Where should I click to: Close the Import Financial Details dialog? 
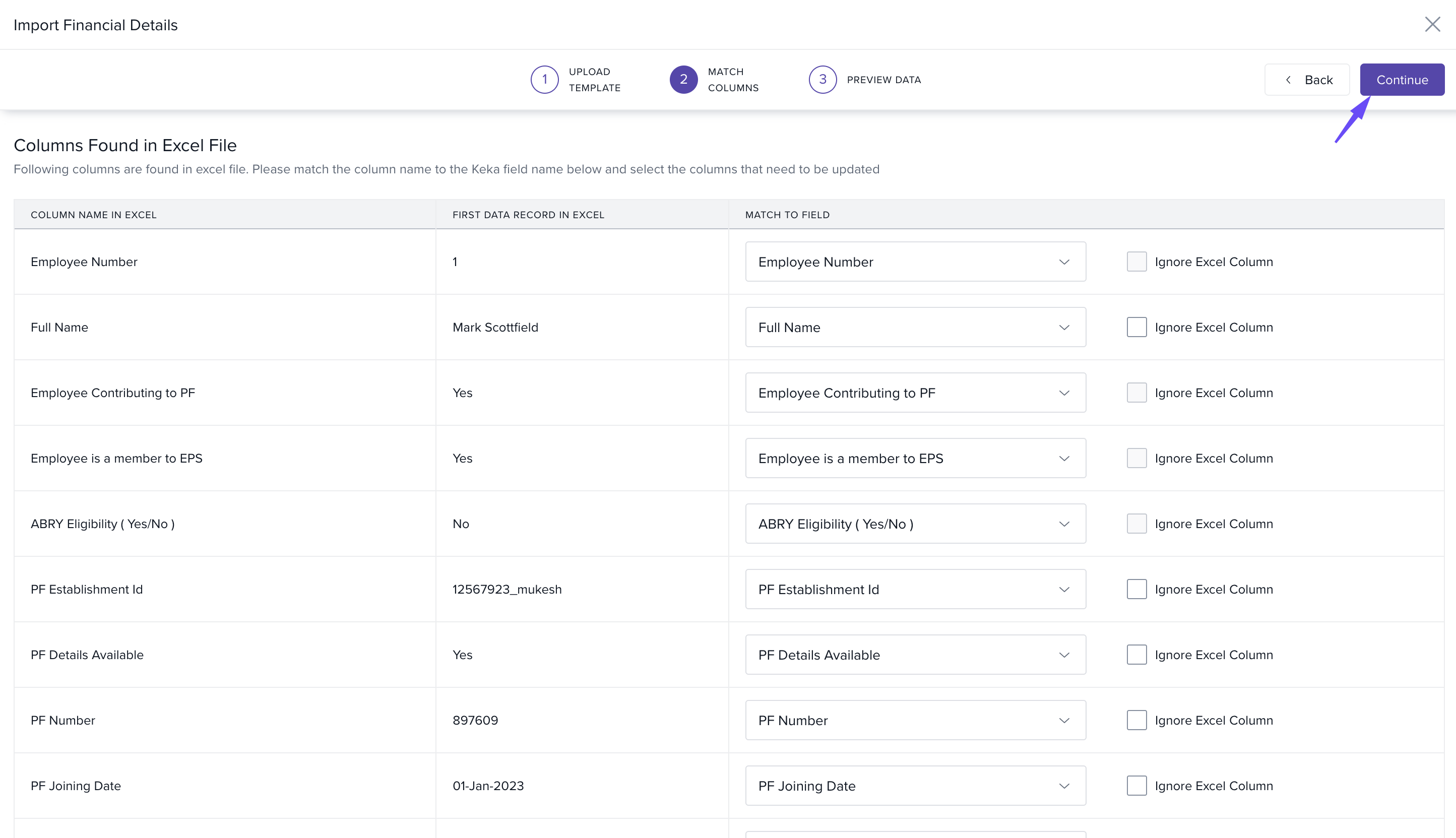coord(1432,24)
